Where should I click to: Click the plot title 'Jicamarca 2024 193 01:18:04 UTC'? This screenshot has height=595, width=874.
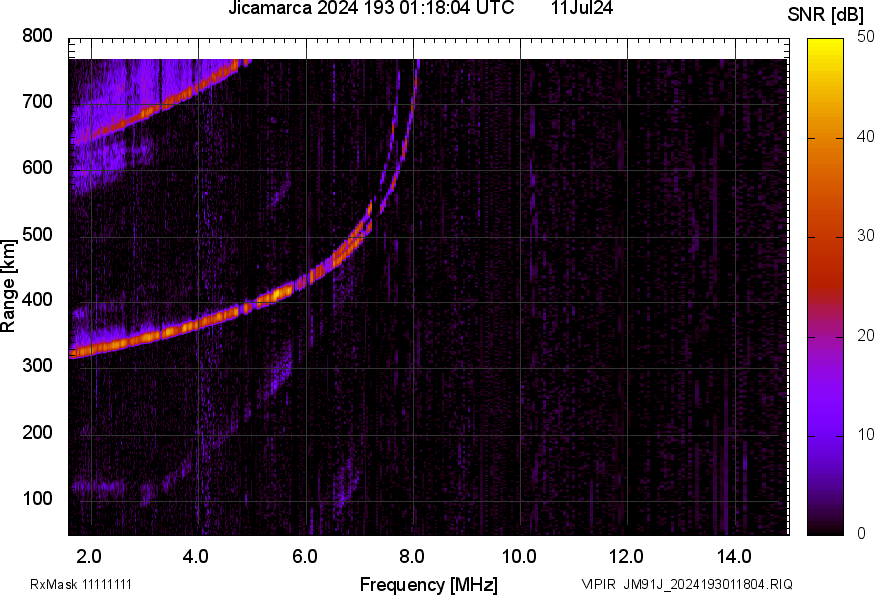coord(371,8)
